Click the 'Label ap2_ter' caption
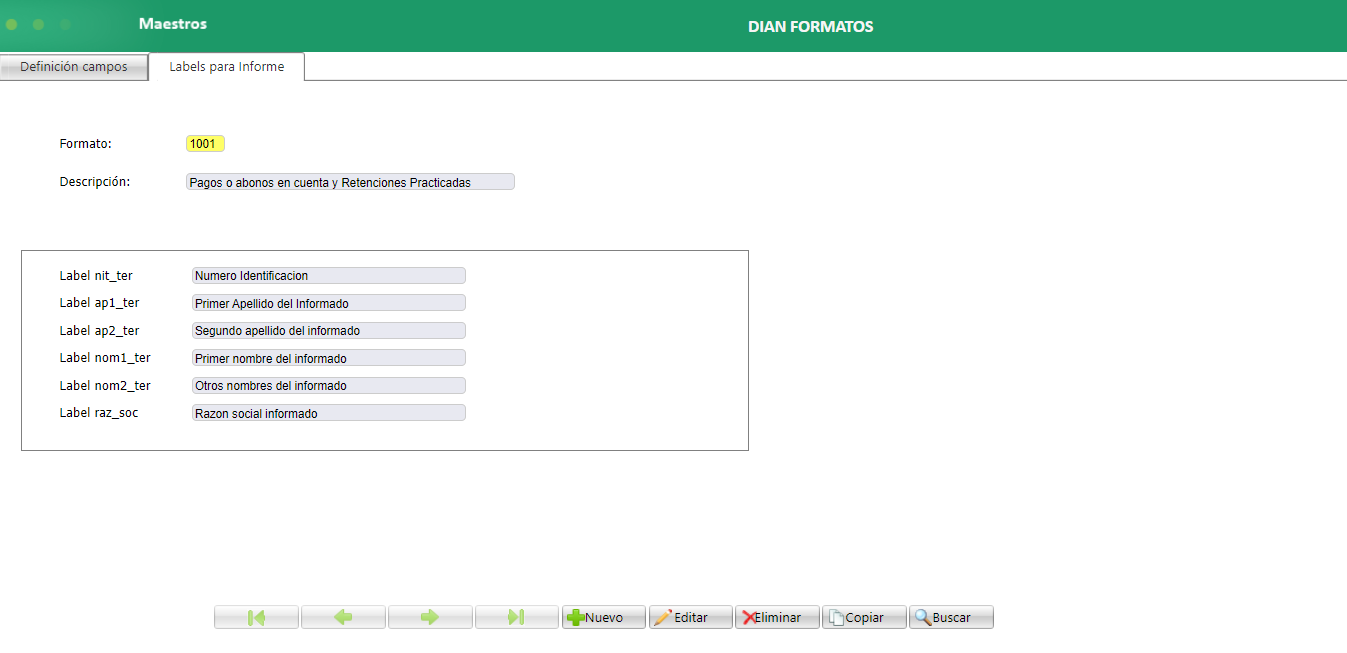This screenshot has width=1347, height=653. 99,330
